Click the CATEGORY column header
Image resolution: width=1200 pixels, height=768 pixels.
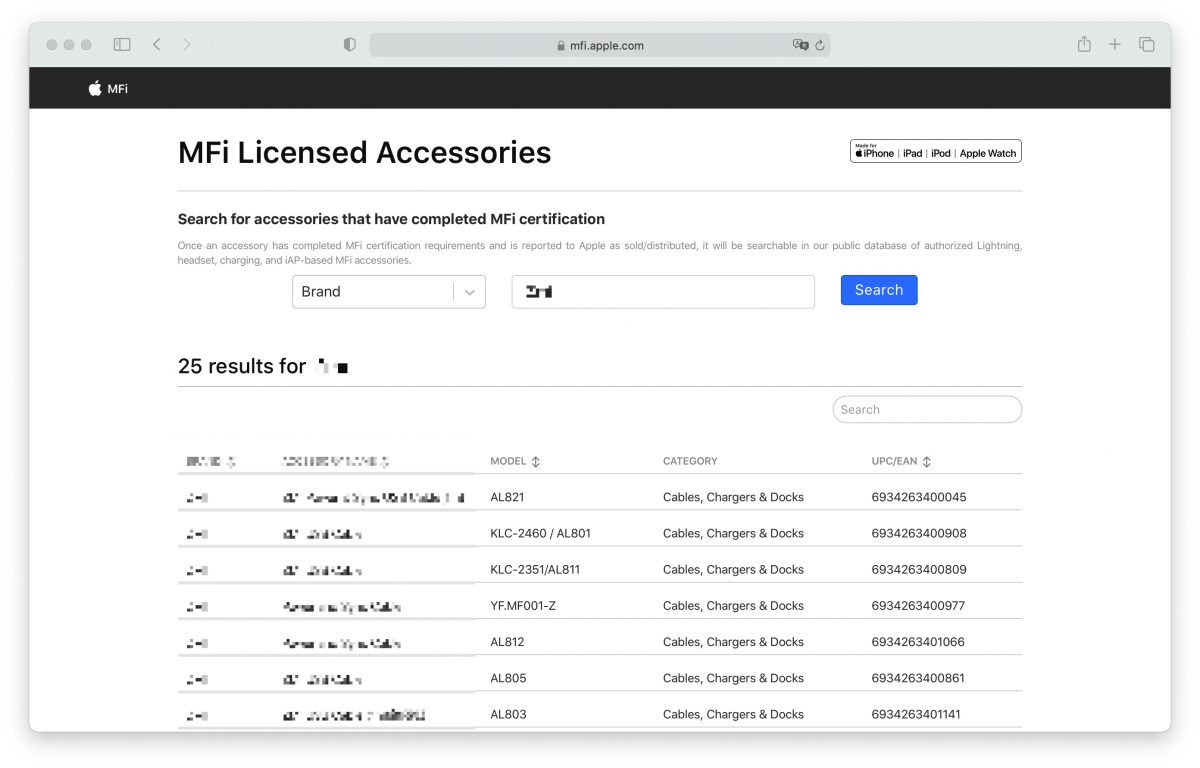tap(690, 461)
